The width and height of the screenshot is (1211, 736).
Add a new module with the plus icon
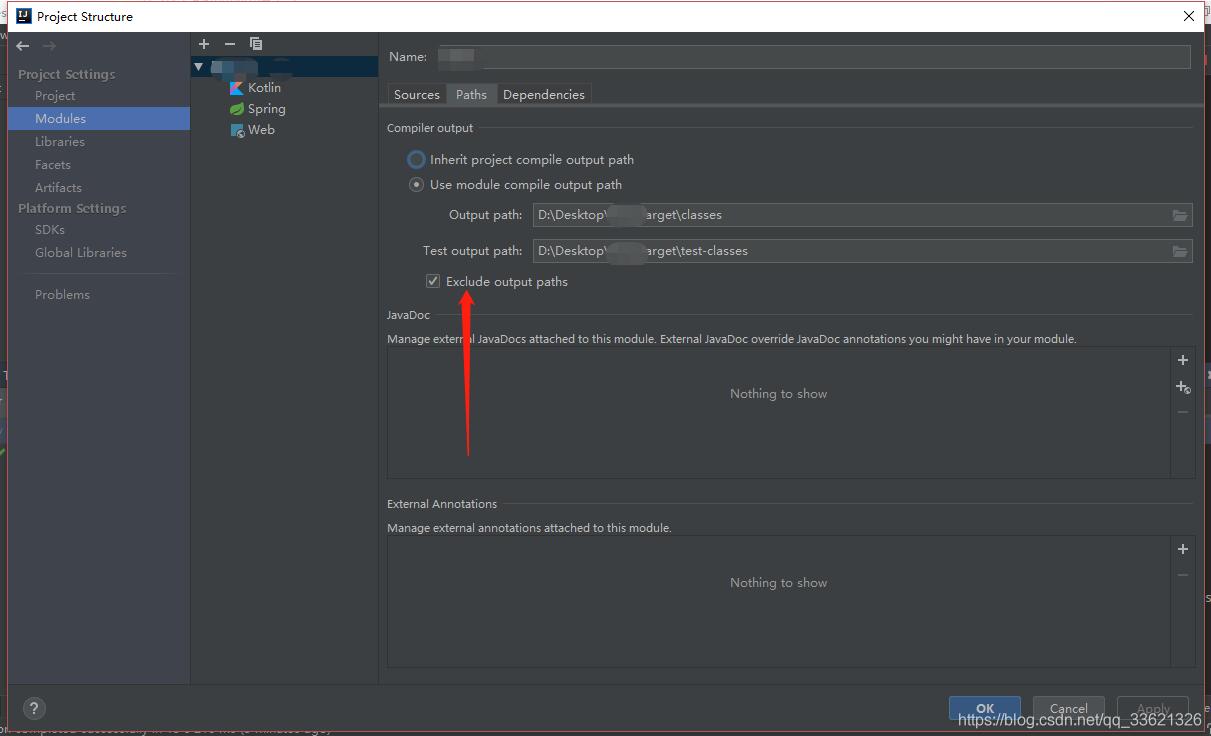(x=204, y=44)
